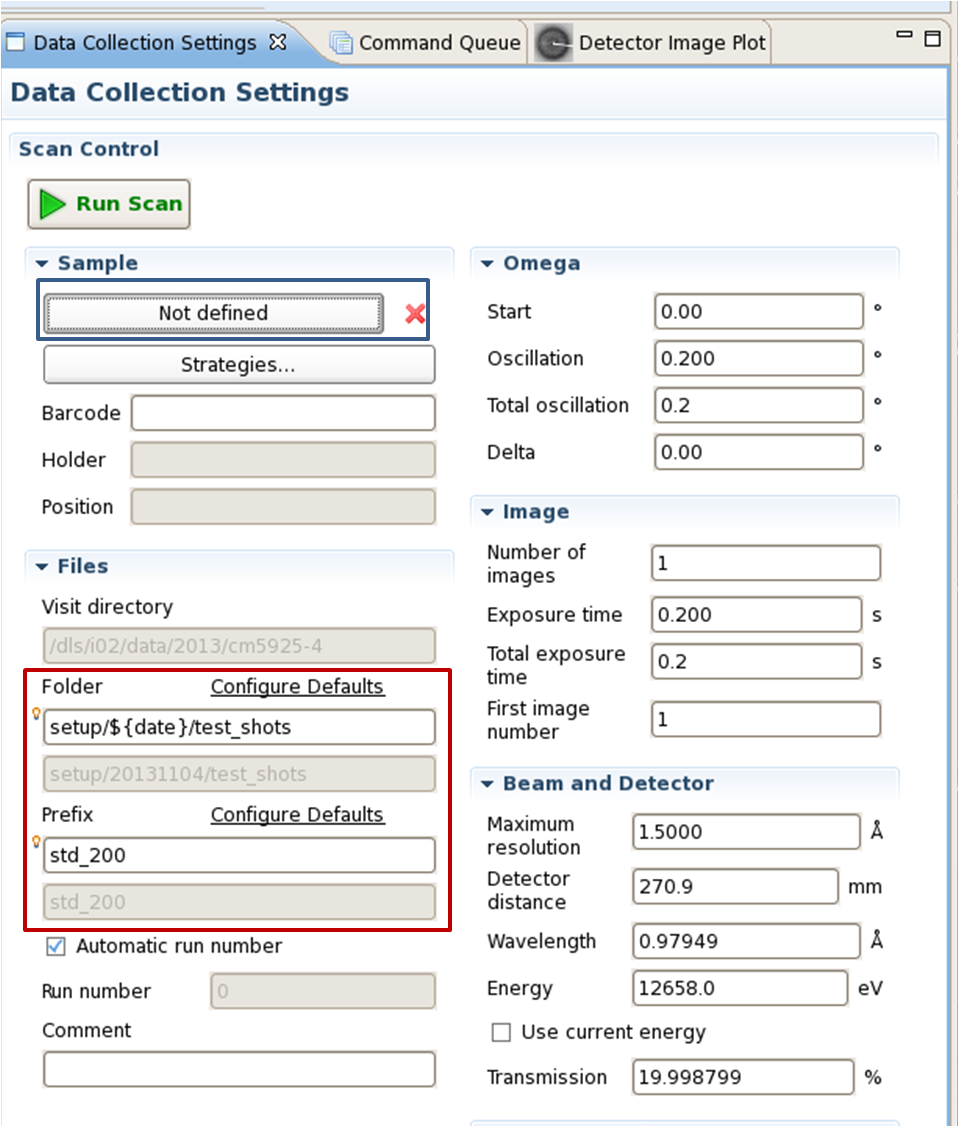Click the Prefix field lightbulb hint icon

(x=37, y=842)
